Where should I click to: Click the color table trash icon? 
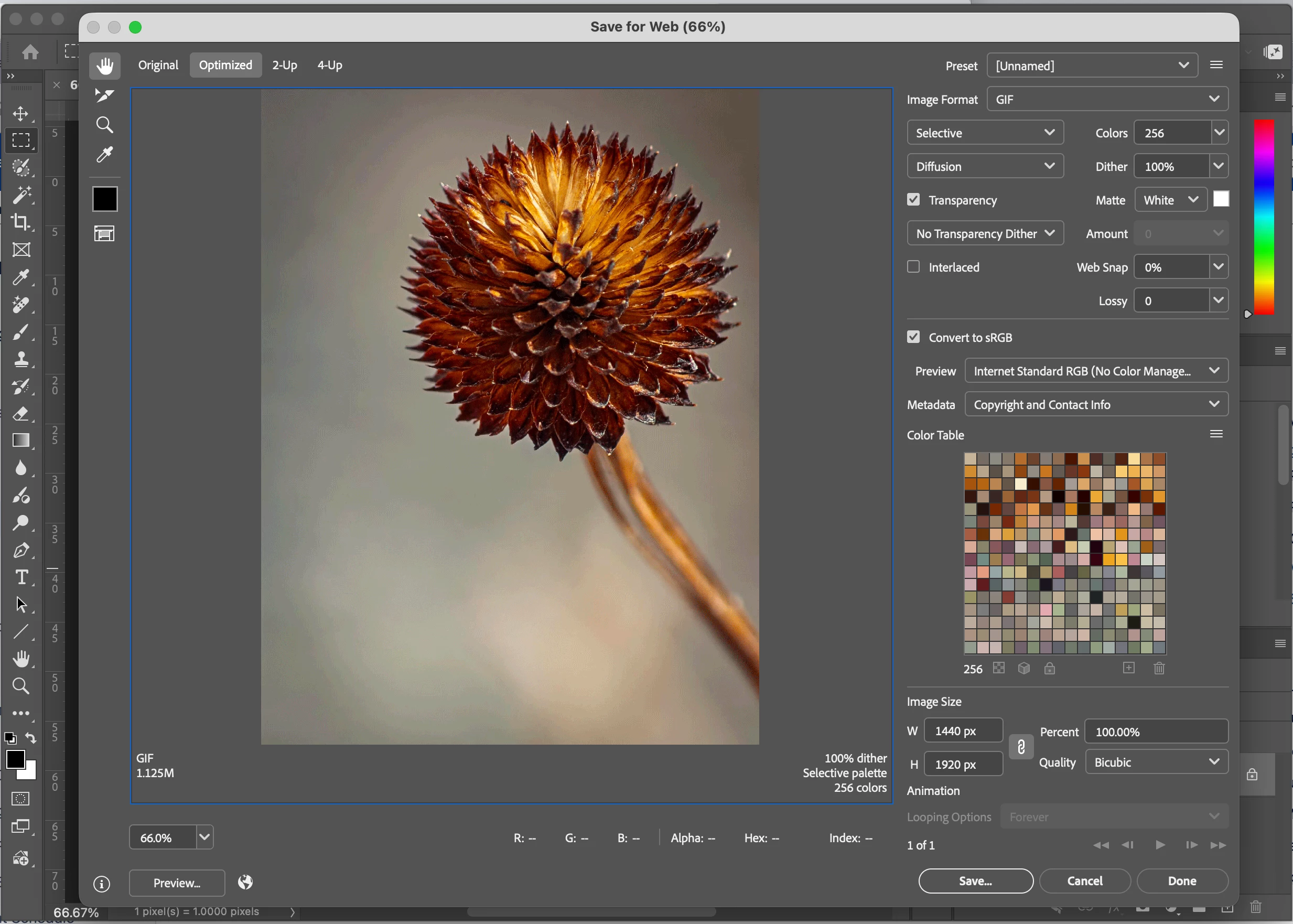pos(1159,668)
